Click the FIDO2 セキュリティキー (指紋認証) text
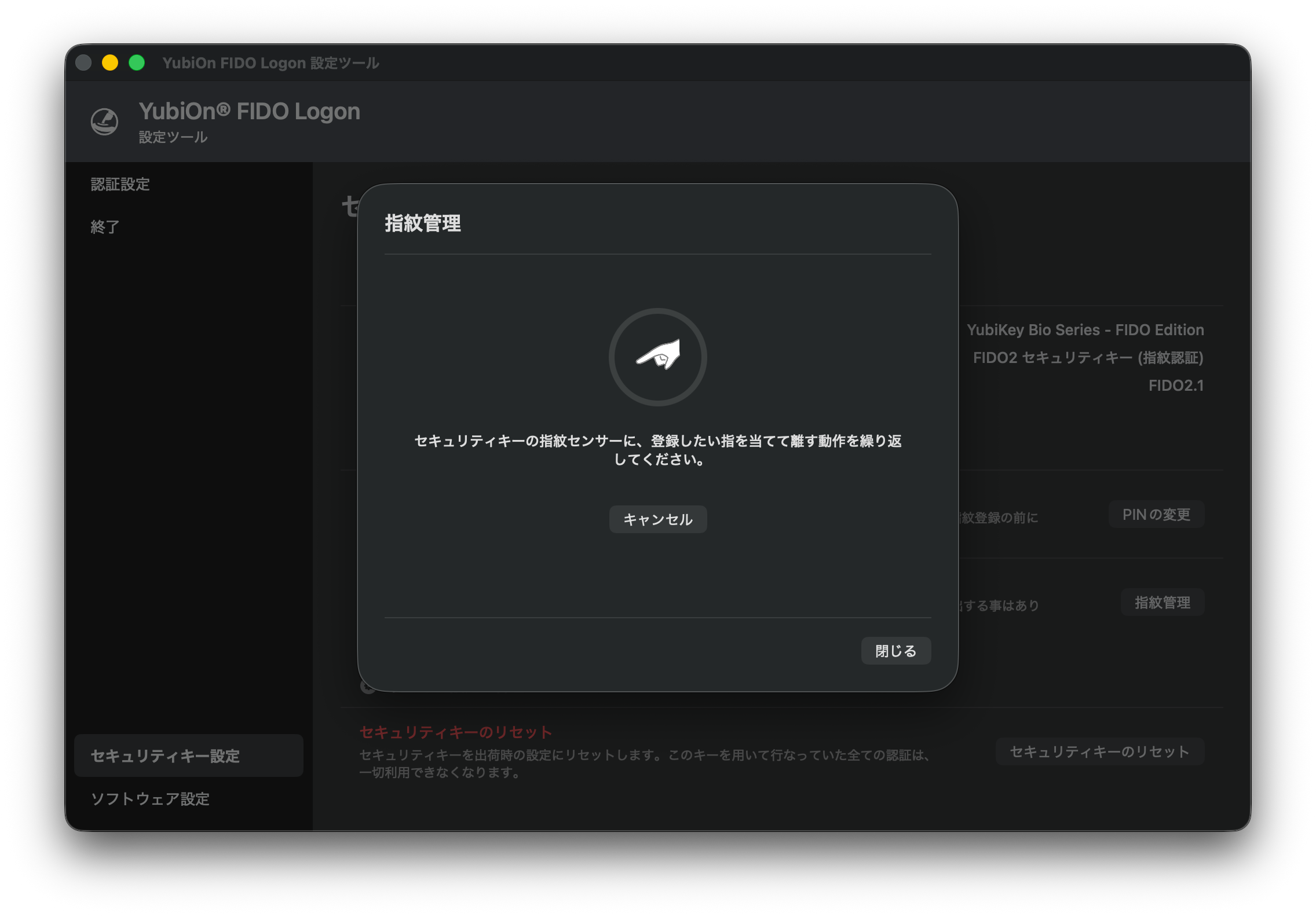This screenshot has width=1316, height=917. click(1088, 358)
